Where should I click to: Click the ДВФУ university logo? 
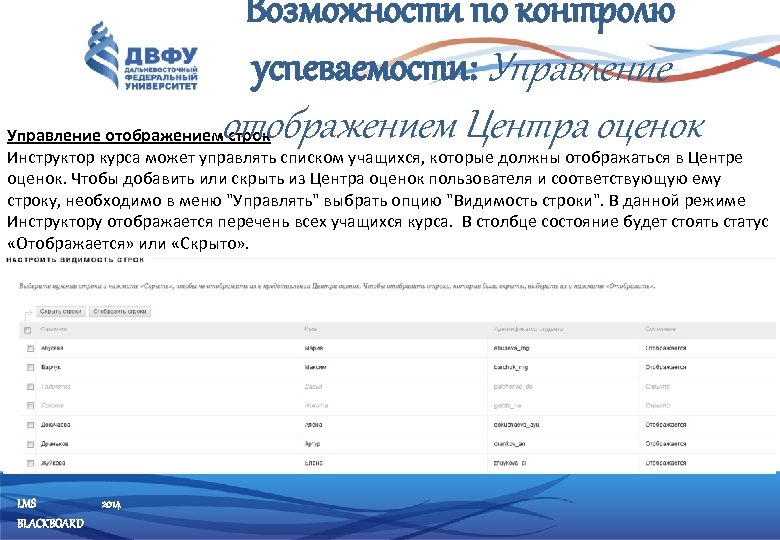click(x=141, y=56)
